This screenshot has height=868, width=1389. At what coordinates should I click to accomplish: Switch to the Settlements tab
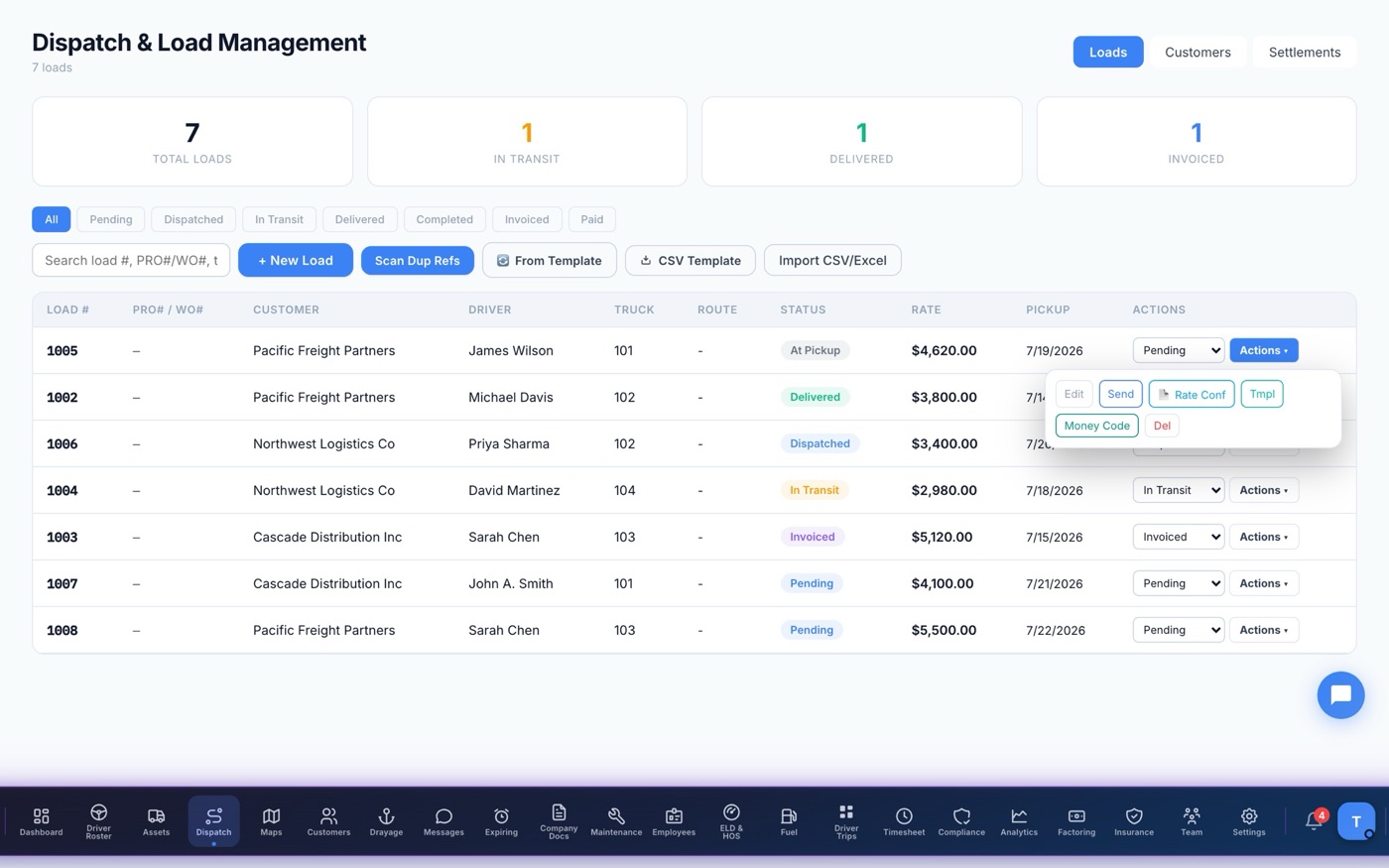[1305, 52]
